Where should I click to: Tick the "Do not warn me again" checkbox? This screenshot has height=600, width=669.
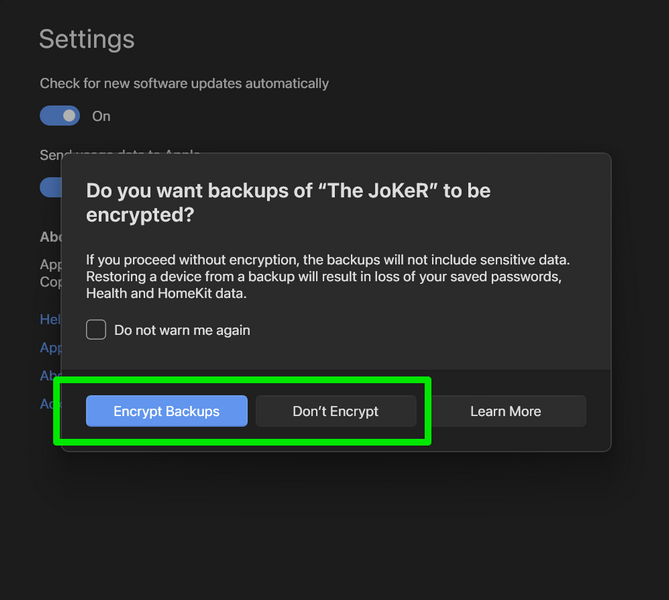coord(96,330)
